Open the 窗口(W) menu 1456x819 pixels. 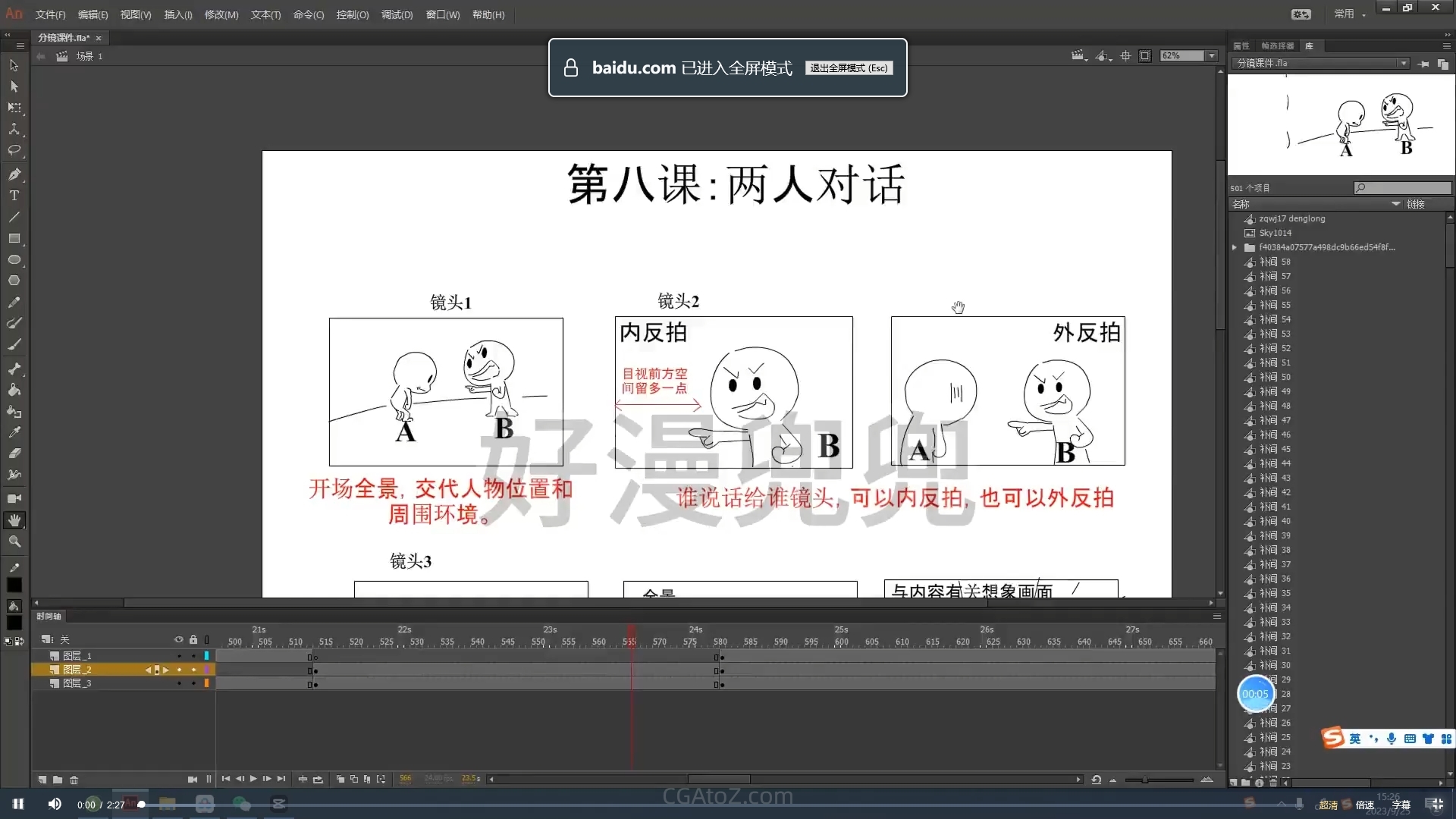coord(442,14)
